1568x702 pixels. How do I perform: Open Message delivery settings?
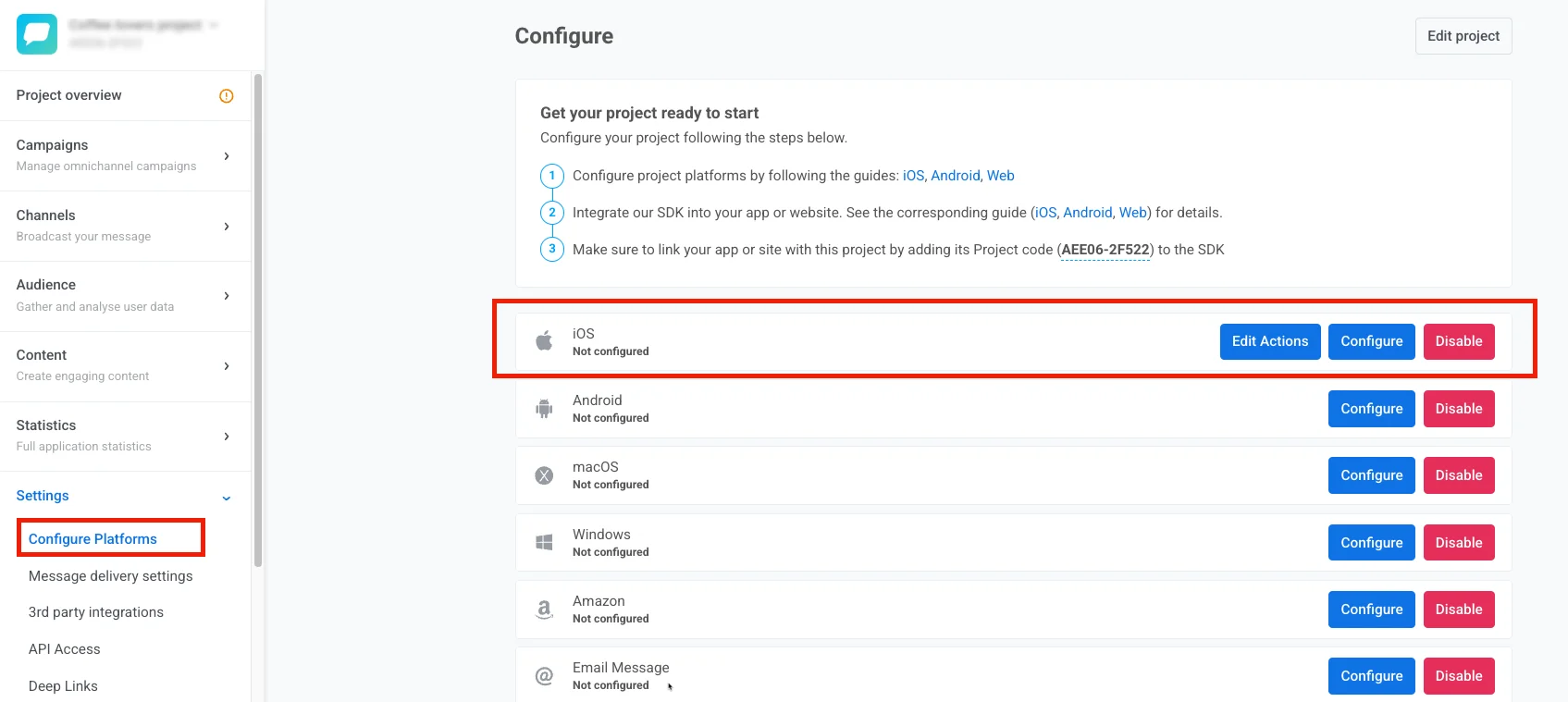111,576
